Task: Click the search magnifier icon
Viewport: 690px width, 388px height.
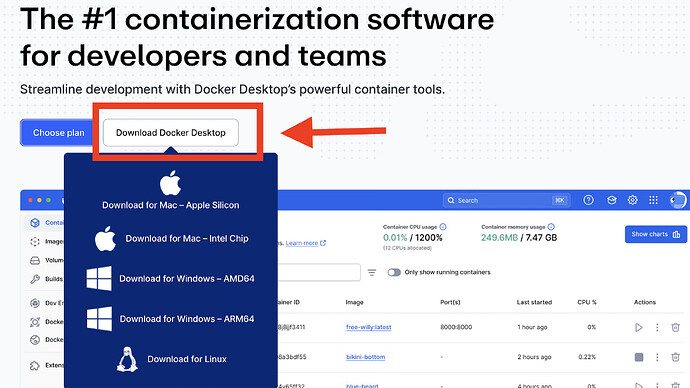Action: (x=451, y=200)
